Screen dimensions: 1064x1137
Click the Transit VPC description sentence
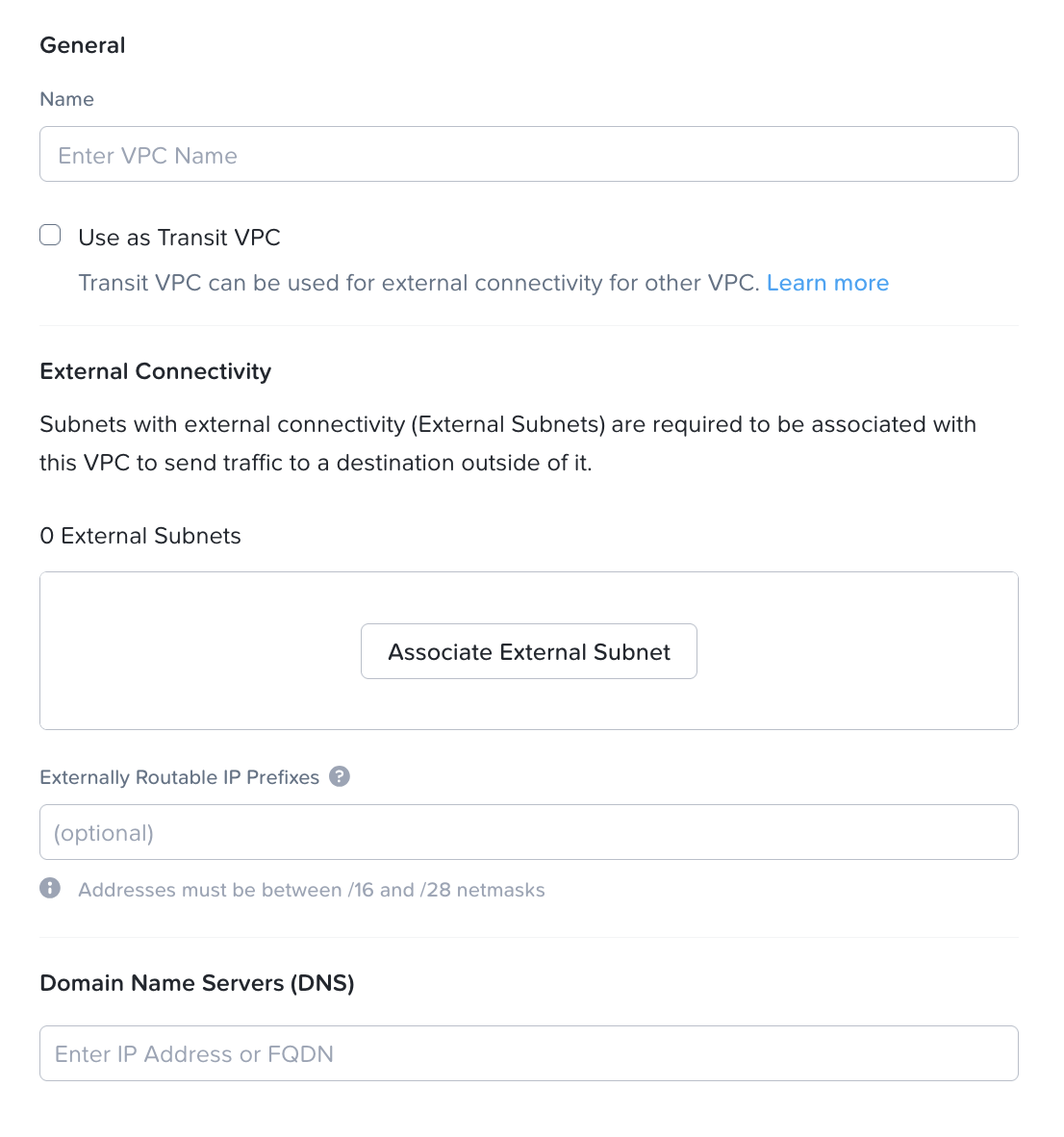tap(418, 283)
